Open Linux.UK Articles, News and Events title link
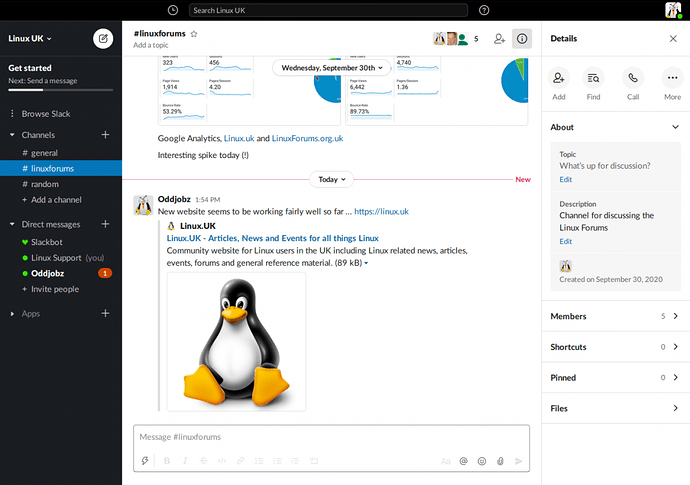 coord(272,238)
